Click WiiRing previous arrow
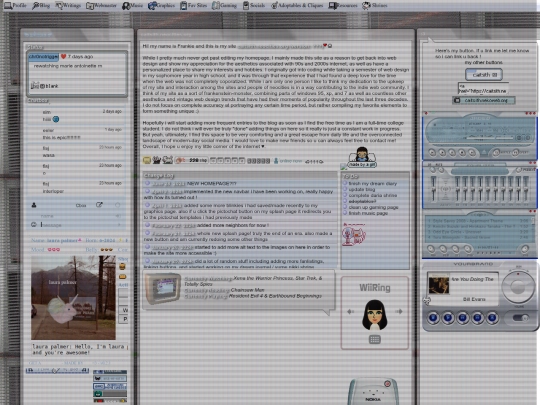Viewport: 540px width, 405px height. 351,311
